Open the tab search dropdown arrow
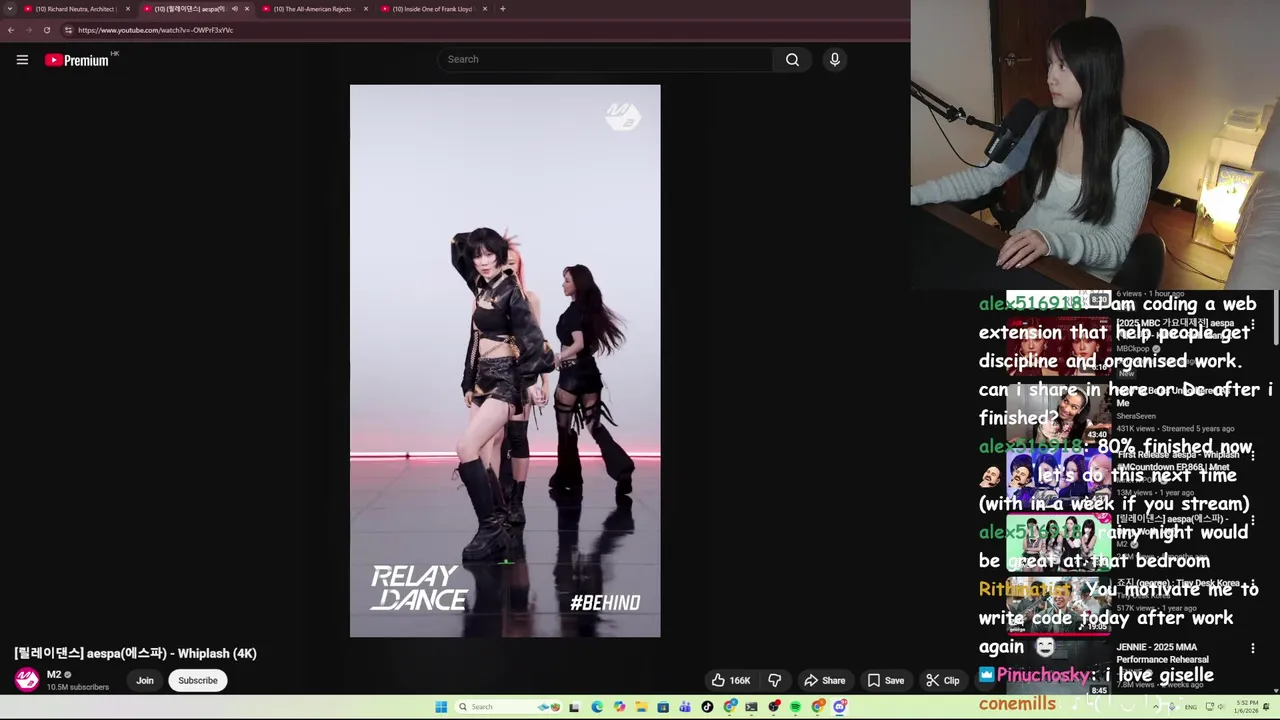Viewport: 1280px width, 720px height. [x=9, y=9]
